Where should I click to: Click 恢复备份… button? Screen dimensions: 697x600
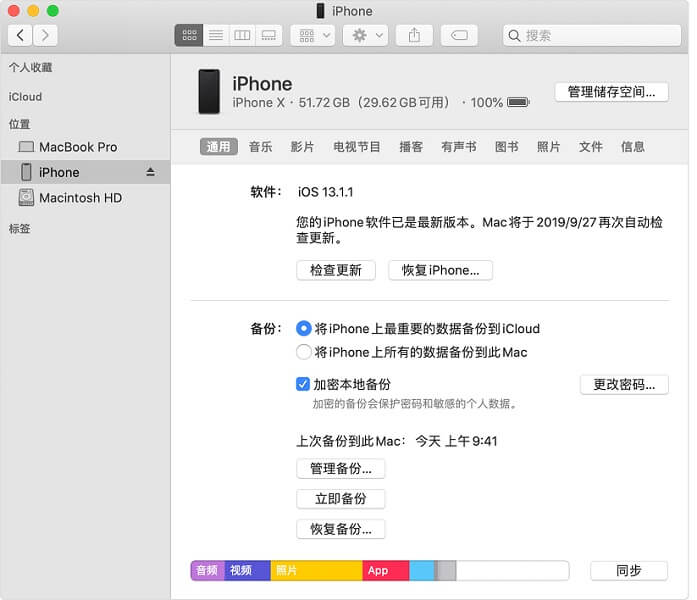pyautogui.click(x=340, y=529)
